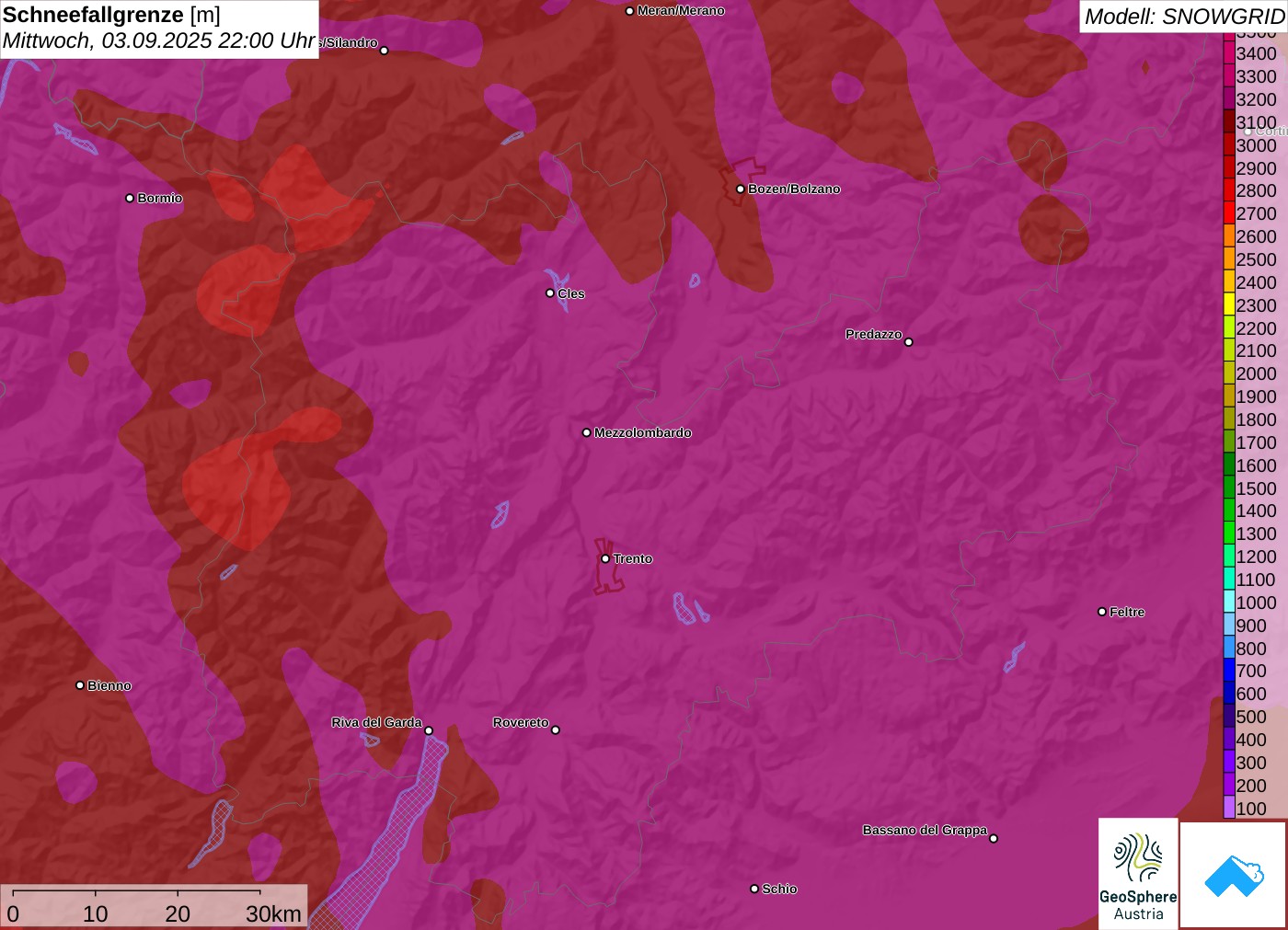Screen dimensions: 1288x930
Task: Click the blue cloud house logo
Action: 1234,876
